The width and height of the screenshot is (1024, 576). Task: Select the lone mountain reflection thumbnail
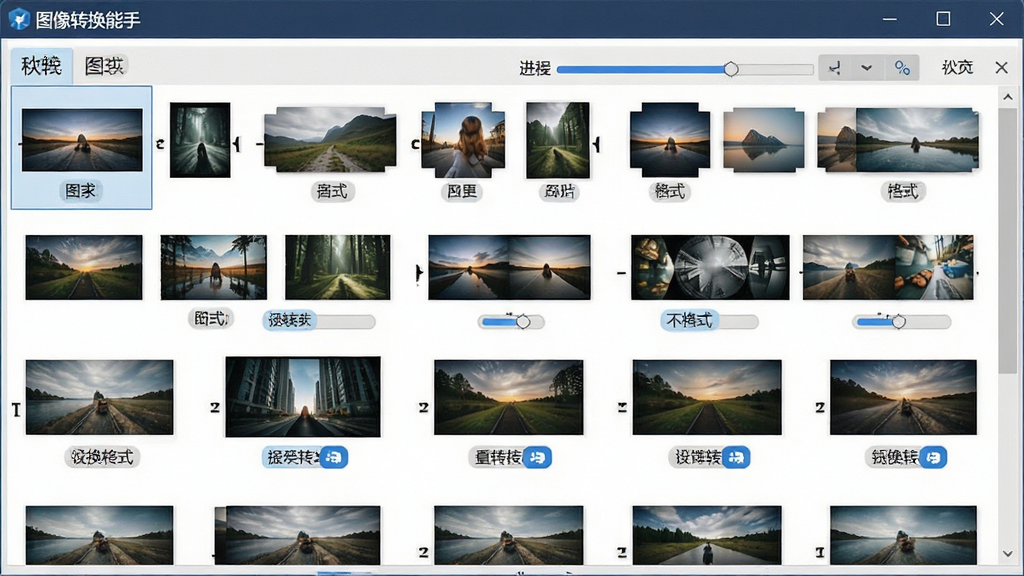point(764,140)
